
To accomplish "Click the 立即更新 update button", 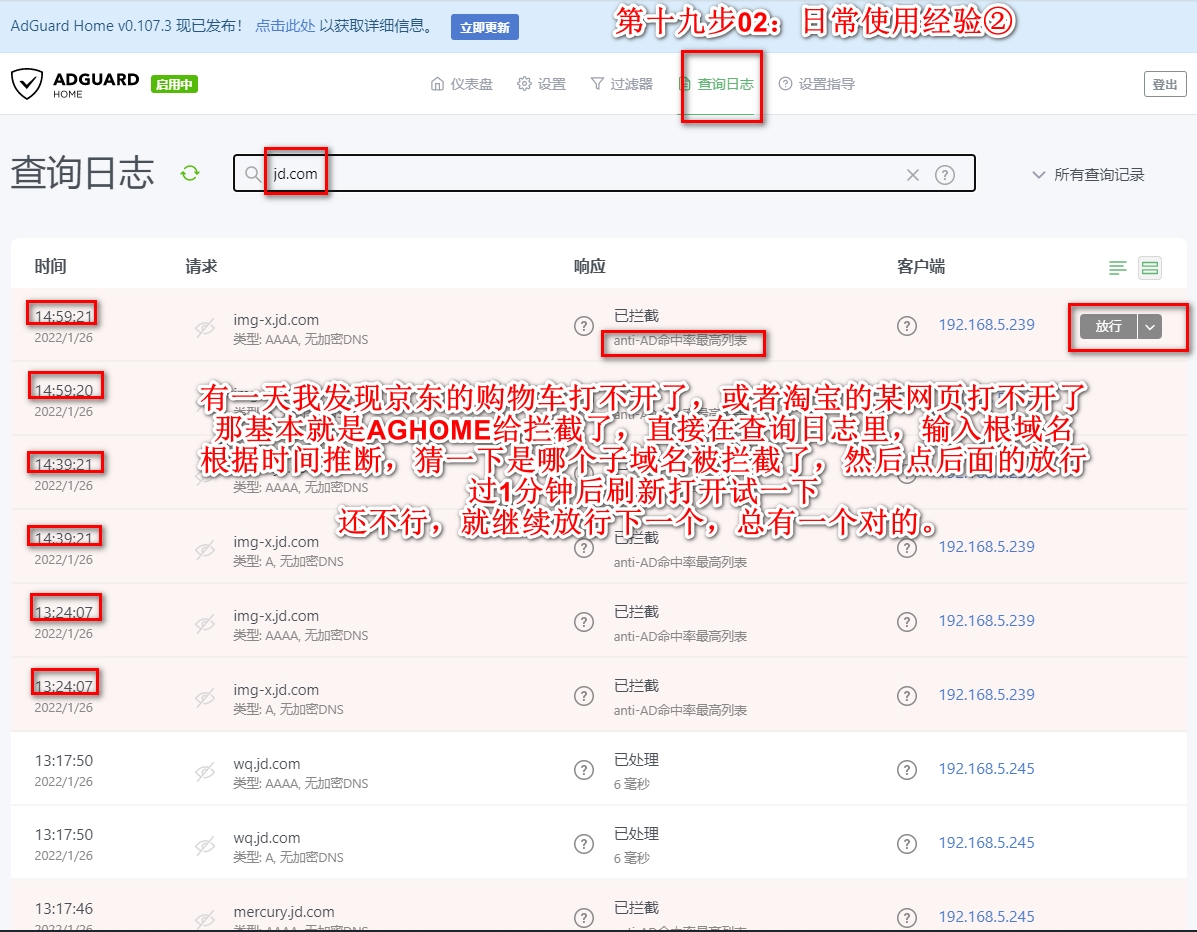I will [485, 27].
